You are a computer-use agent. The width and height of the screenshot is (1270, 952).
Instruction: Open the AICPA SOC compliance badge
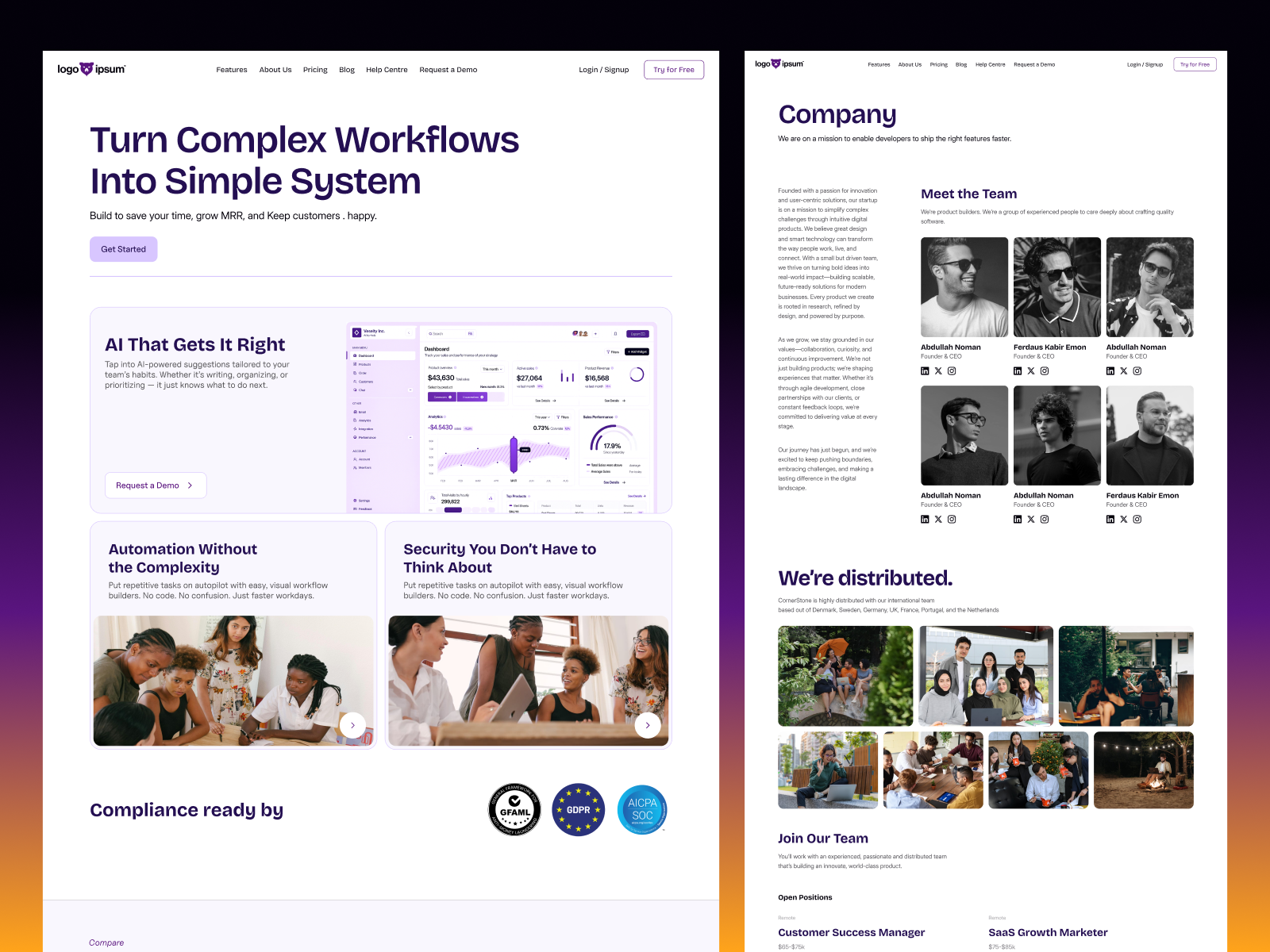[642, 810]
